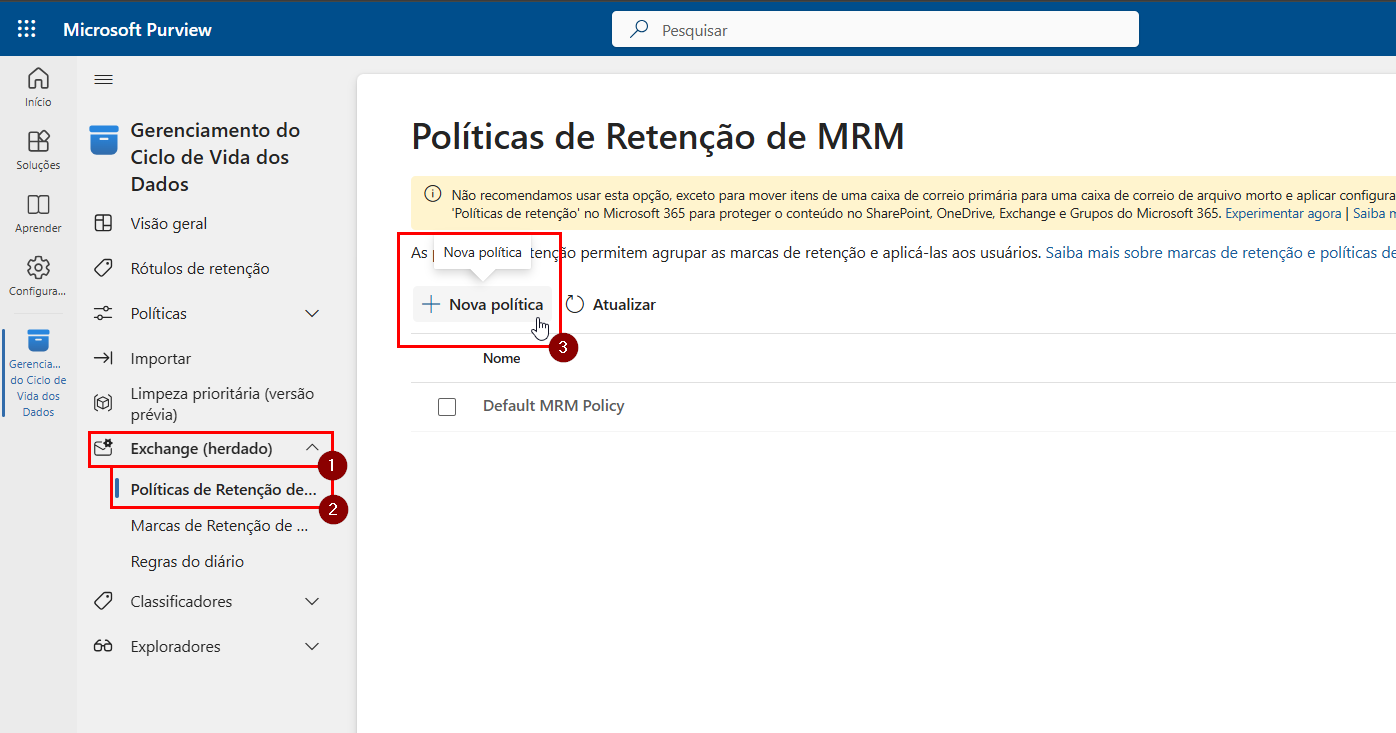The height and width of the screenshot is (733, 1396).
Task: Go to Início home icon
Action: [38, 79]
